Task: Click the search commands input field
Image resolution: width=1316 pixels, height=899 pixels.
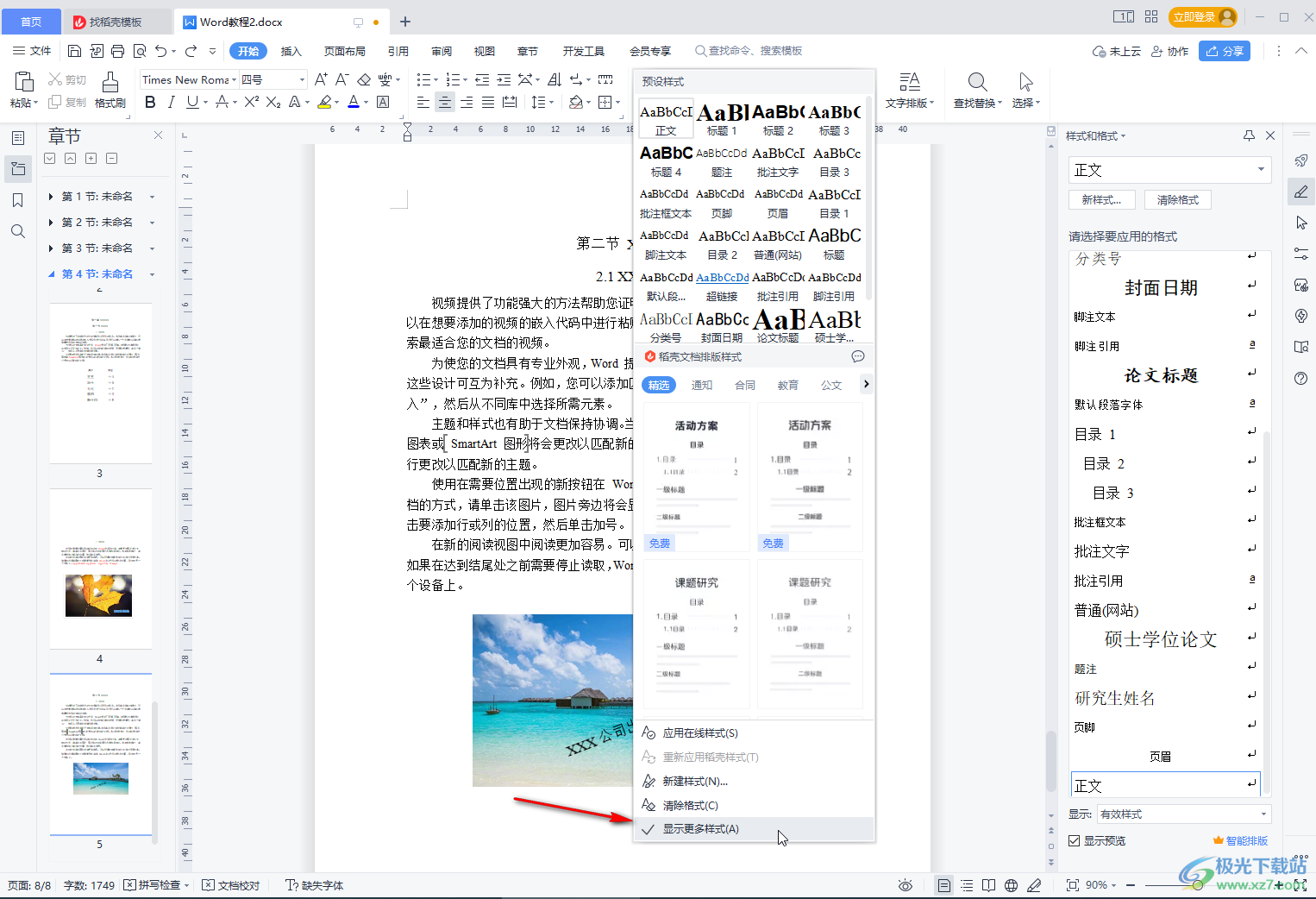Action: point(755,51)
